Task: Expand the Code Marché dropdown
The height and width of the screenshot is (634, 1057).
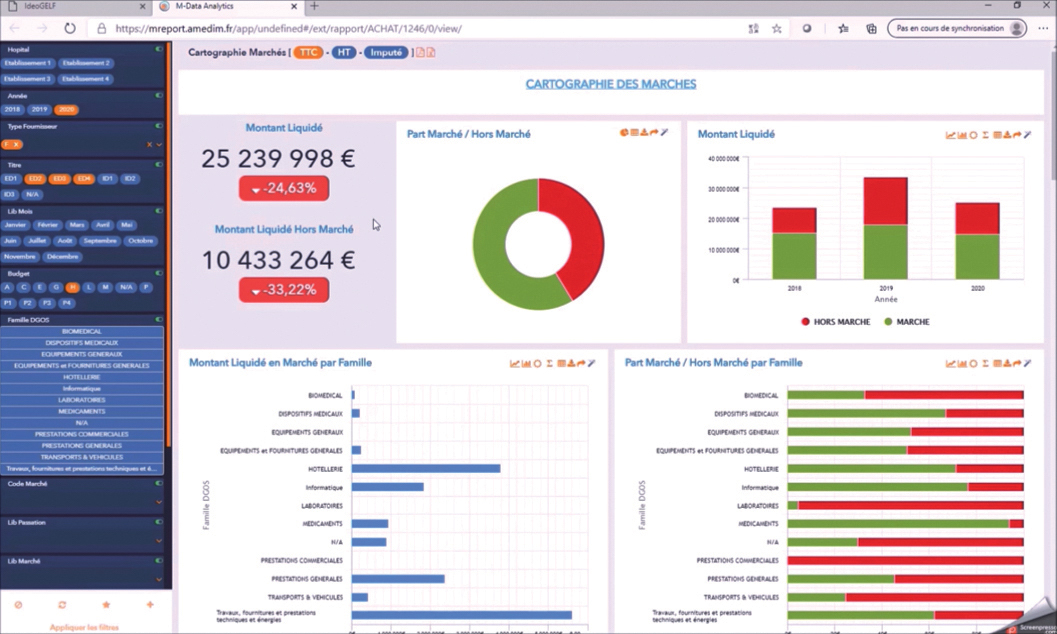Action: point(159,502)
